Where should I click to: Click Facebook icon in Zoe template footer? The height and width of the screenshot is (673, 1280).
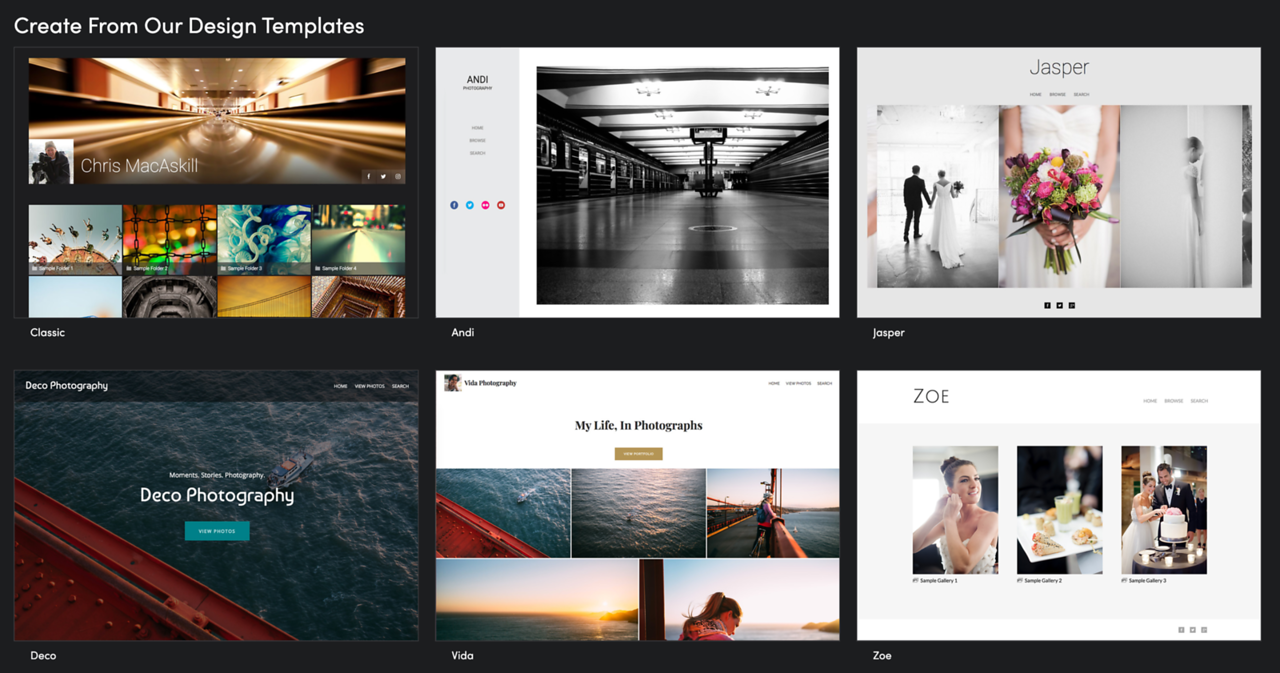point(1181,630)
